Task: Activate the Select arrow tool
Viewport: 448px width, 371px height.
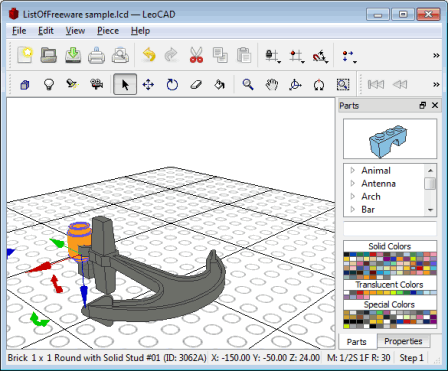Action: [x=125, y=85]
